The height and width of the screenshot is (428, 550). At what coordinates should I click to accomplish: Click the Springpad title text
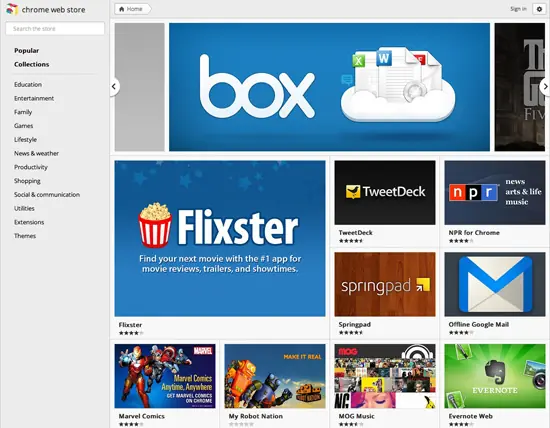coord(355,325)
